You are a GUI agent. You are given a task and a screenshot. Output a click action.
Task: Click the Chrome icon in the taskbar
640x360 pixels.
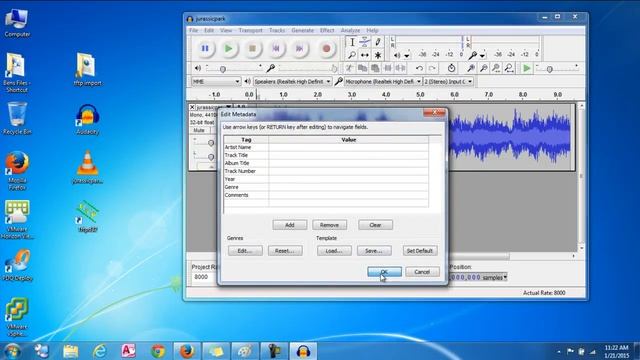click(158, 351)
